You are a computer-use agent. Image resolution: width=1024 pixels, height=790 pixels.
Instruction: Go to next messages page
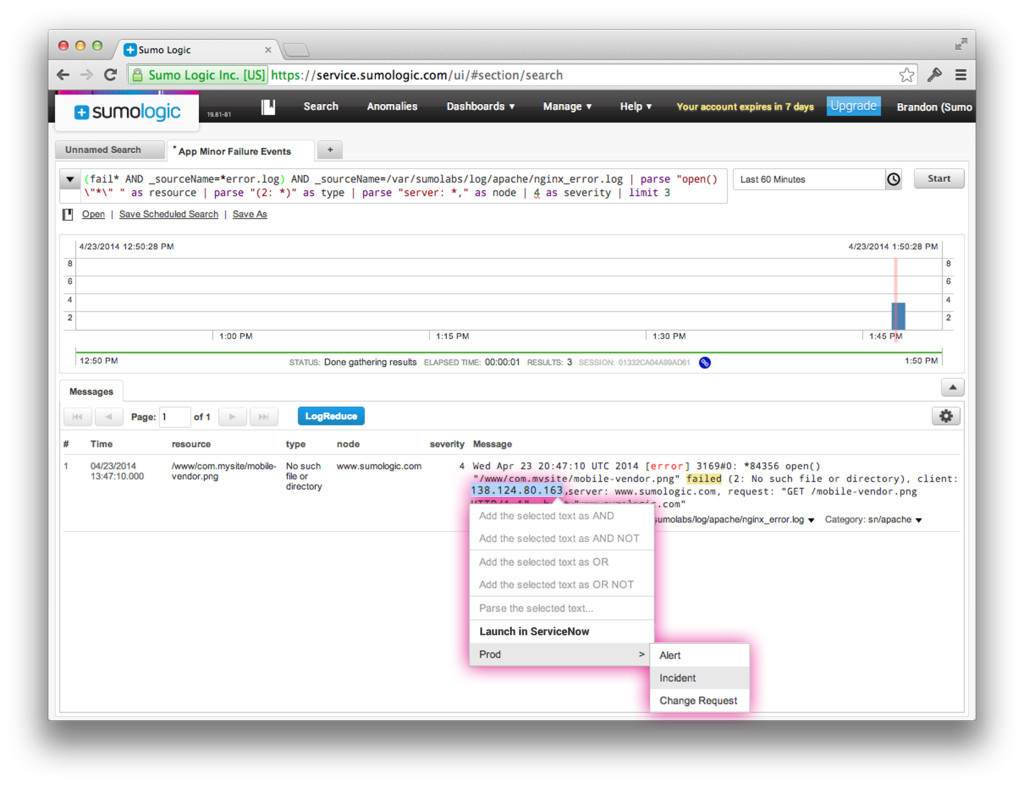(232, 417)
